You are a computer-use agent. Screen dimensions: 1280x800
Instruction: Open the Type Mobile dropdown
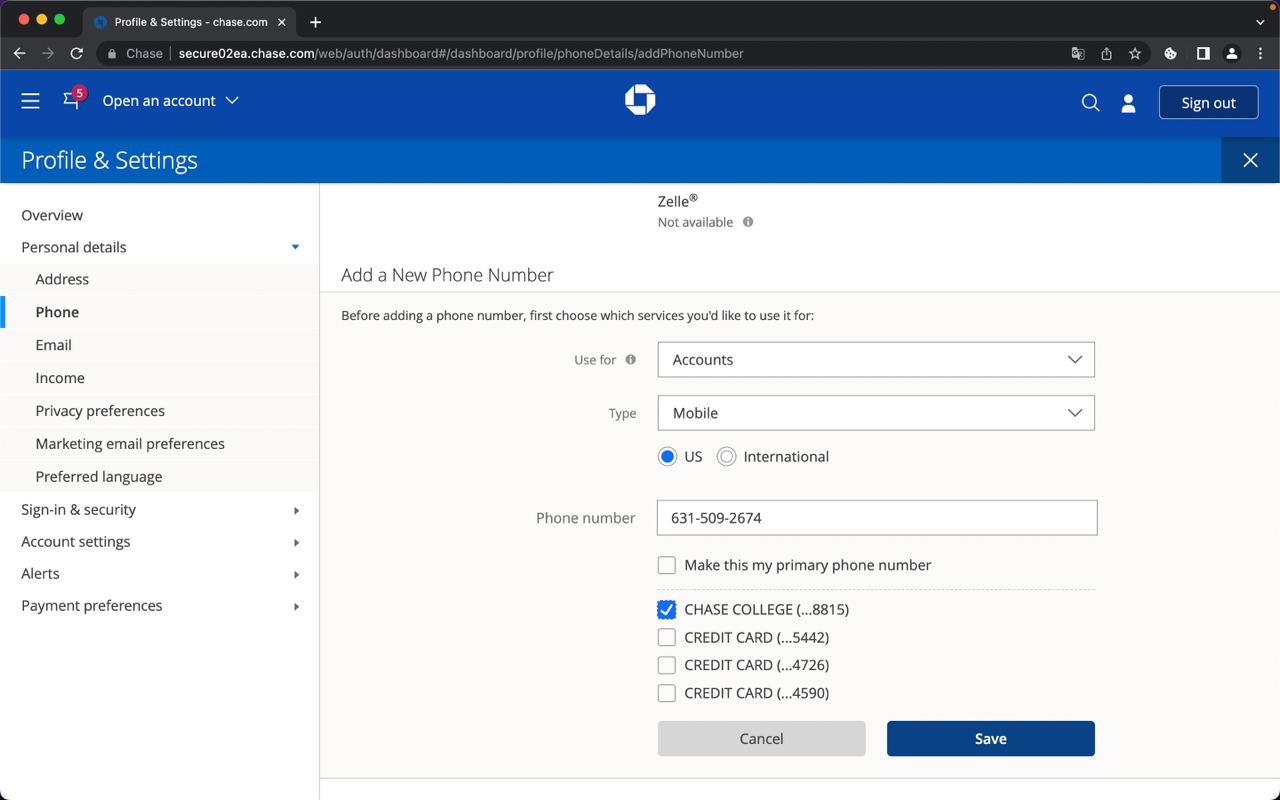(875, 413)
